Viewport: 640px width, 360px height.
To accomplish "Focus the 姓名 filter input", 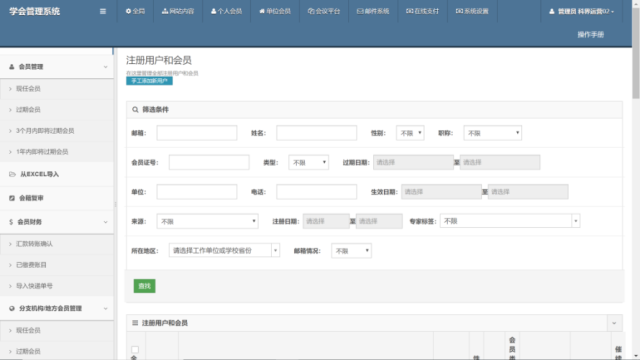I will (316, 133).
